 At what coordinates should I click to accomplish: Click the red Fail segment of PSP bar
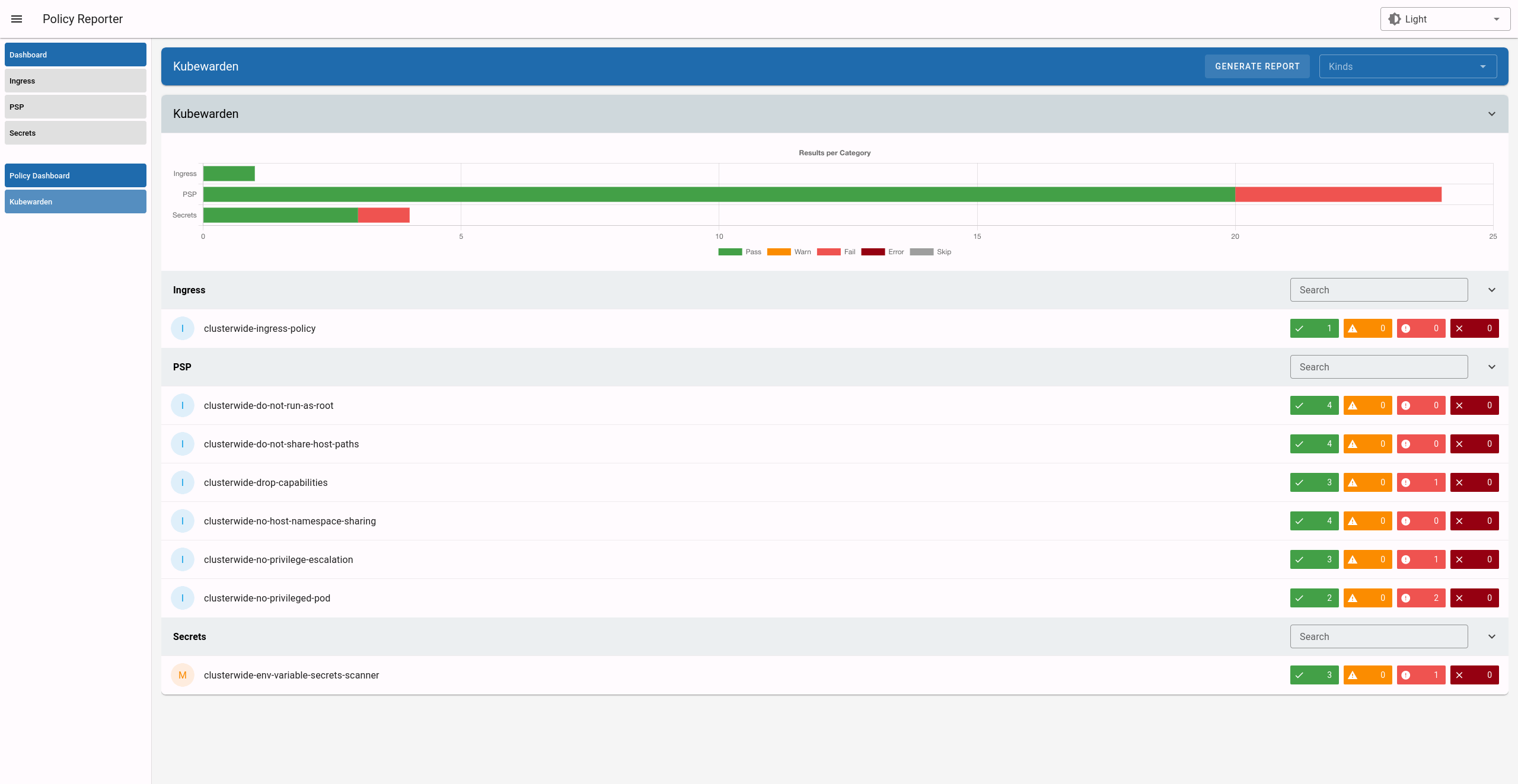[x=1338, y=194]
